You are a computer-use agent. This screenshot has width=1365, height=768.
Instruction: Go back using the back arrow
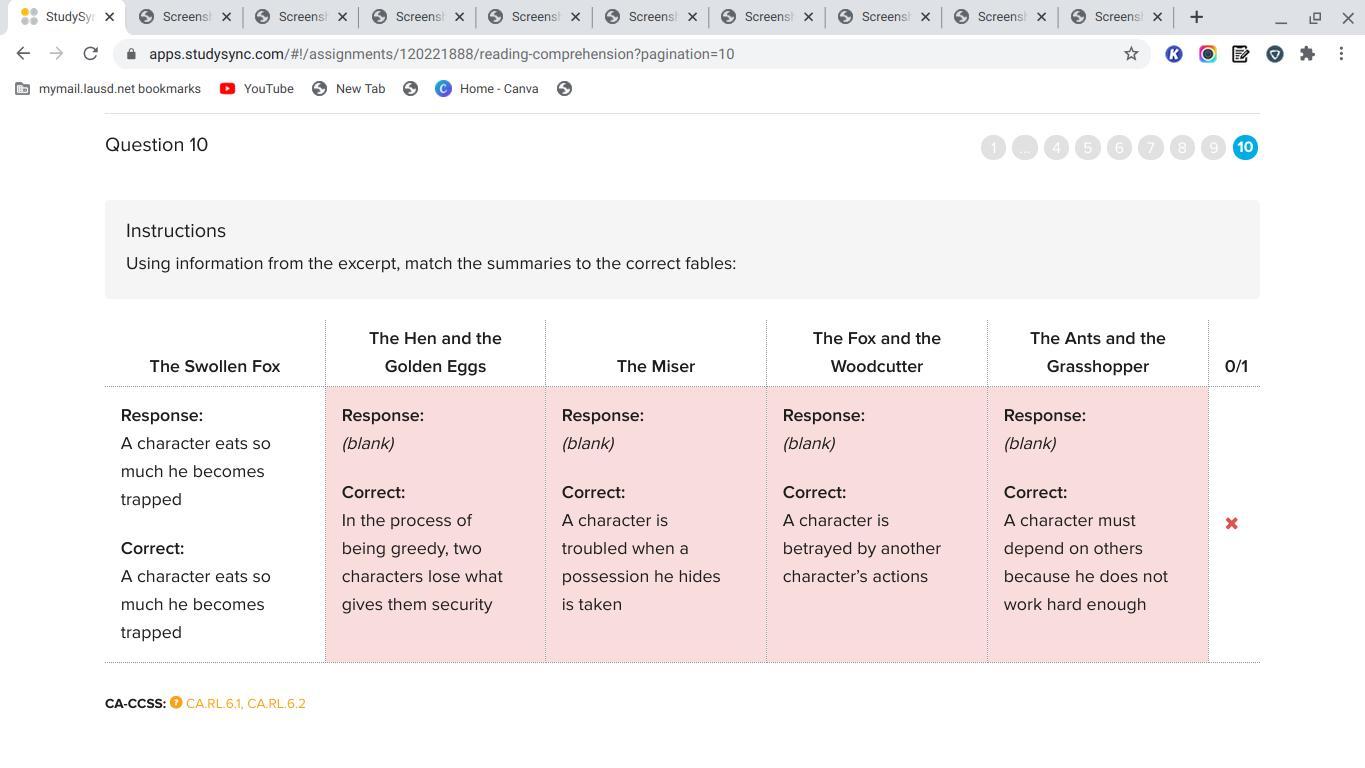coord(23,54)
